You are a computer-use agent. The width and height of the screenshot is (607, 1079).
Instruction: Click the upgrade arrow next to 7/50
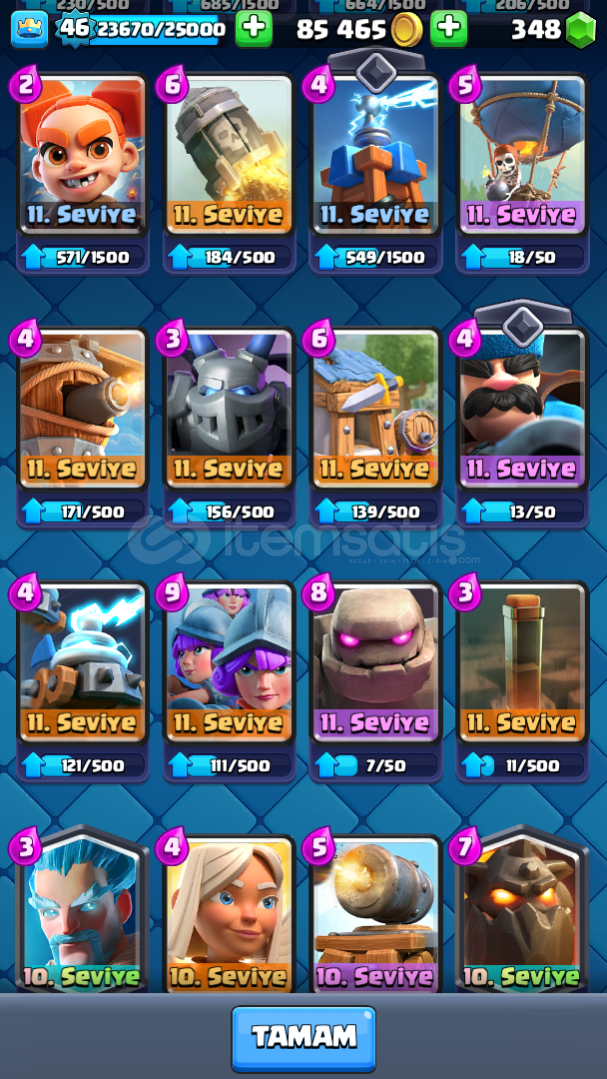(x=326, y=766)
